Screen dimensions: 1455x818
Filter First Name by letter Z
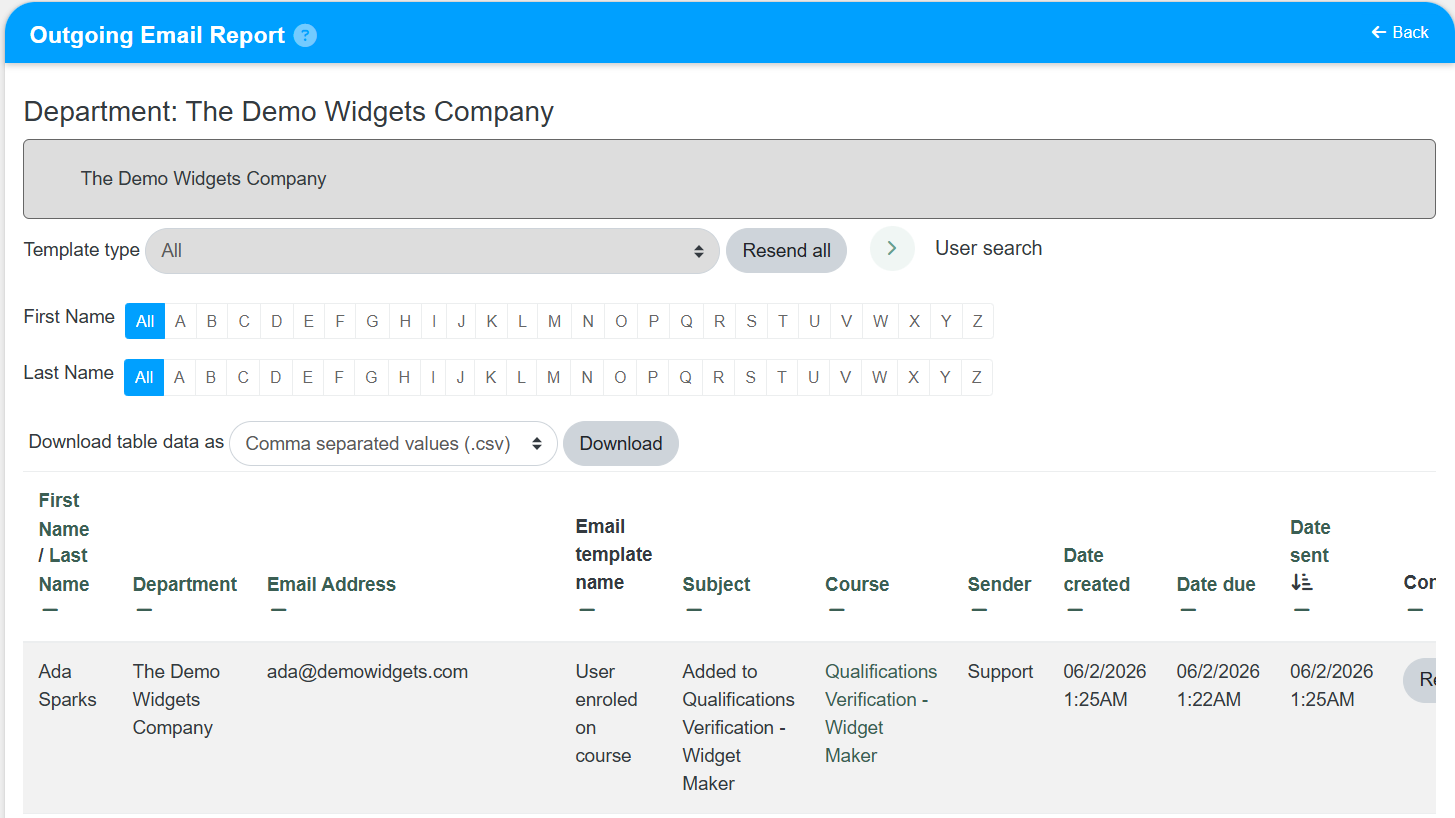pos(977,321)
